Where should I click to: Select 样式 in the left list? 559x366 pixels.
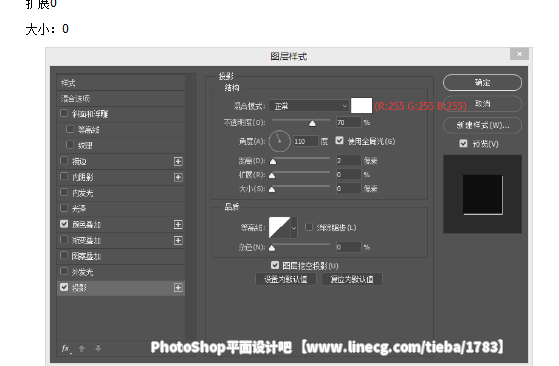[121, 83]
